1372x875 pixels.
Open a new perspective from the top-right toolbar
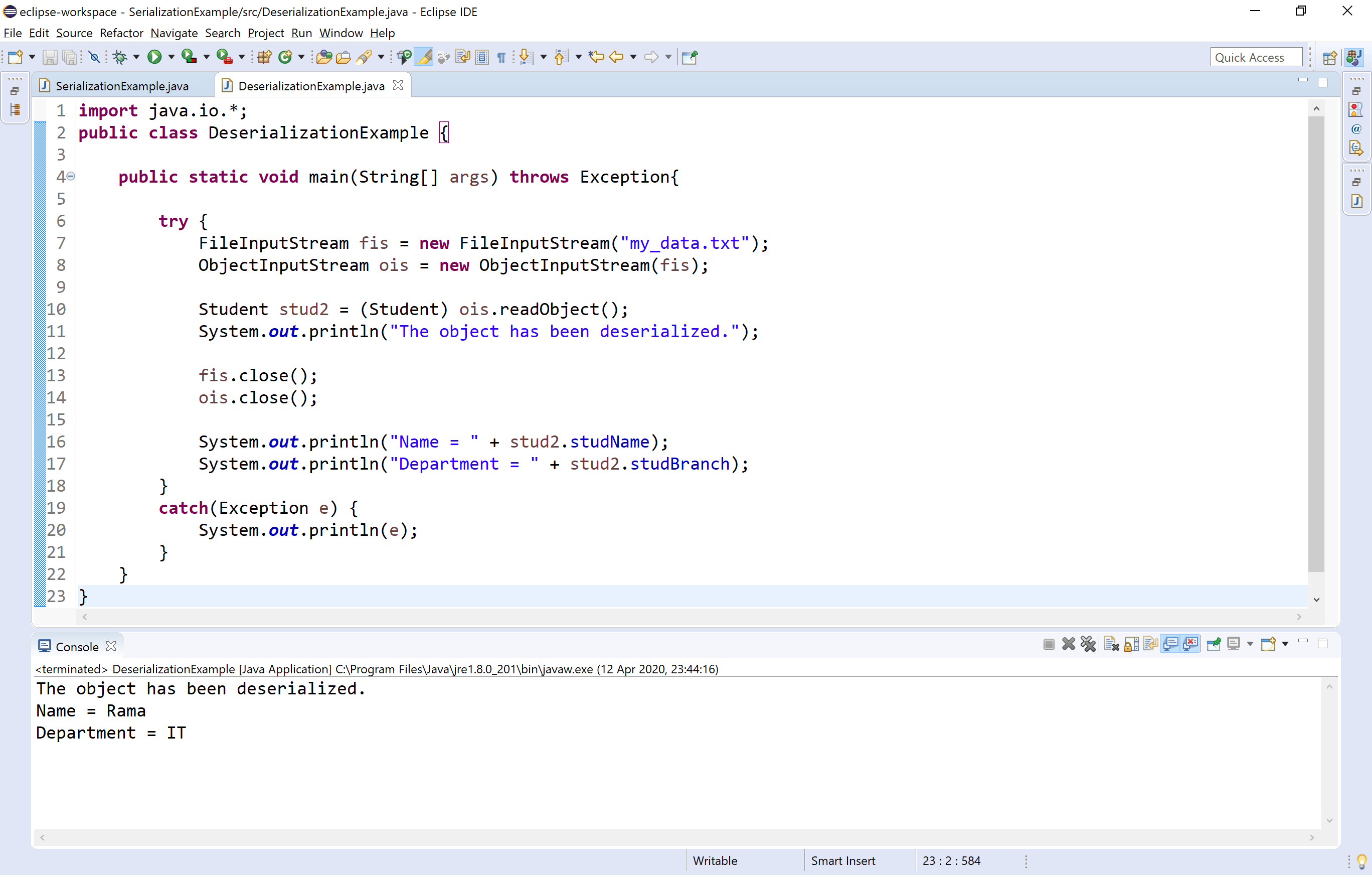1330,57
